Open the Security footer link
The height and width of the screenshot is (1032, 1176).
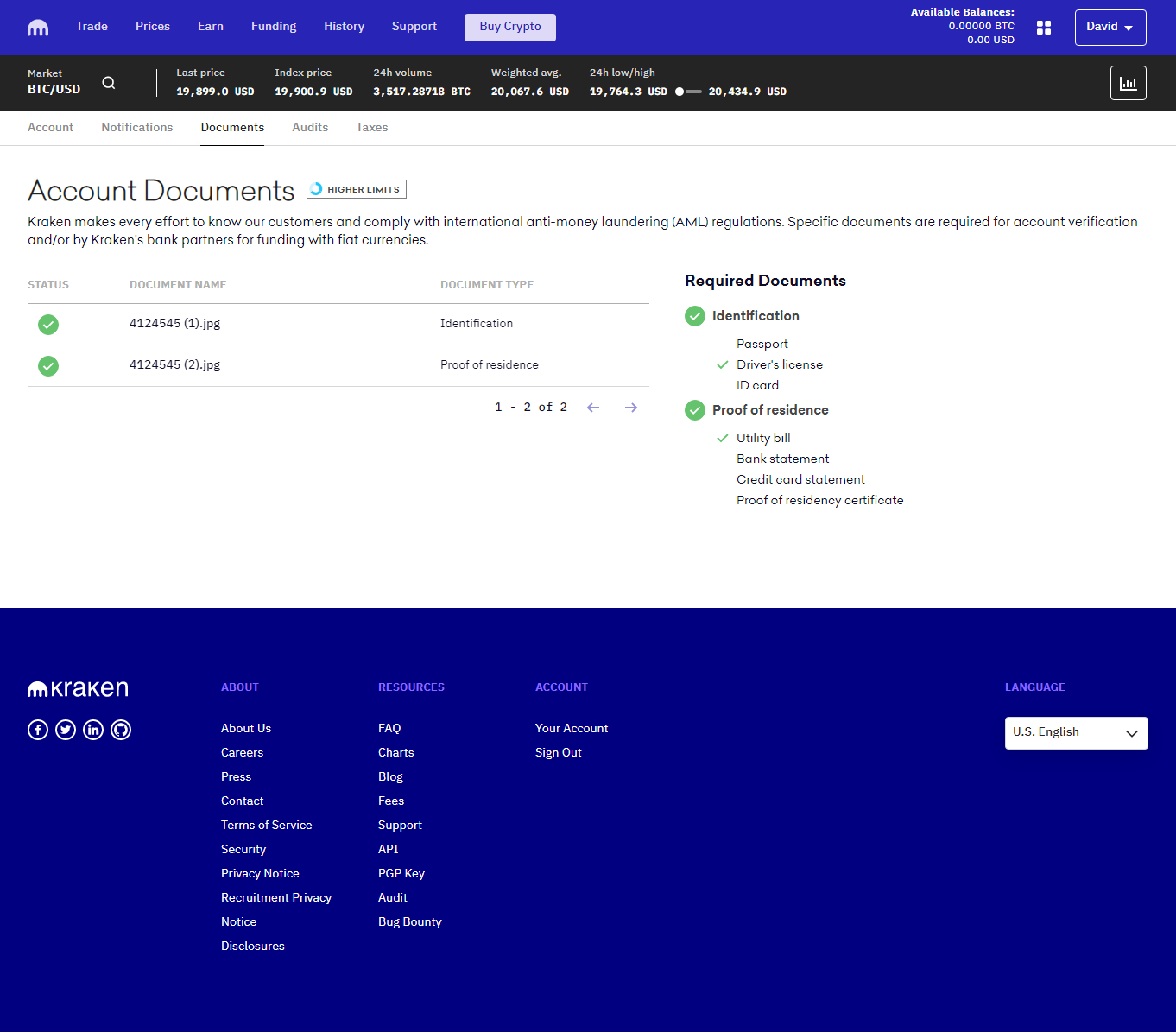[x=243, y=850]
